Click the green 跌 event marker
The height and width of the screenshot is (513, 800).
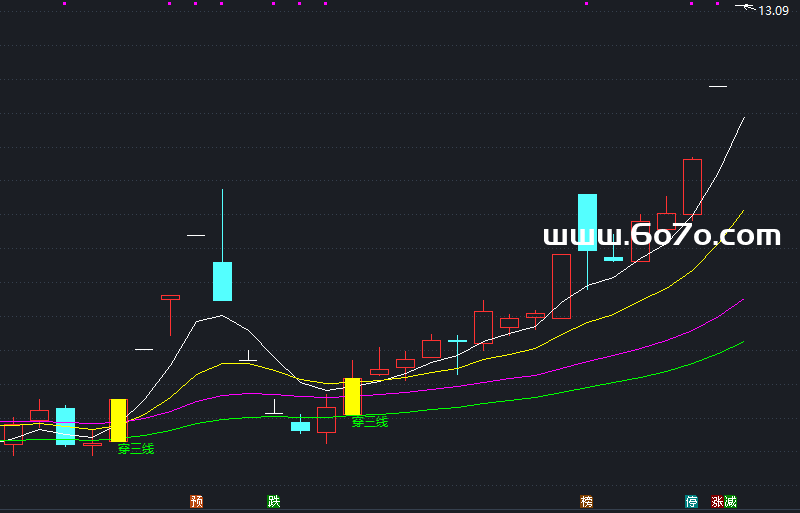pyautogui.click(x=274, y=501)
